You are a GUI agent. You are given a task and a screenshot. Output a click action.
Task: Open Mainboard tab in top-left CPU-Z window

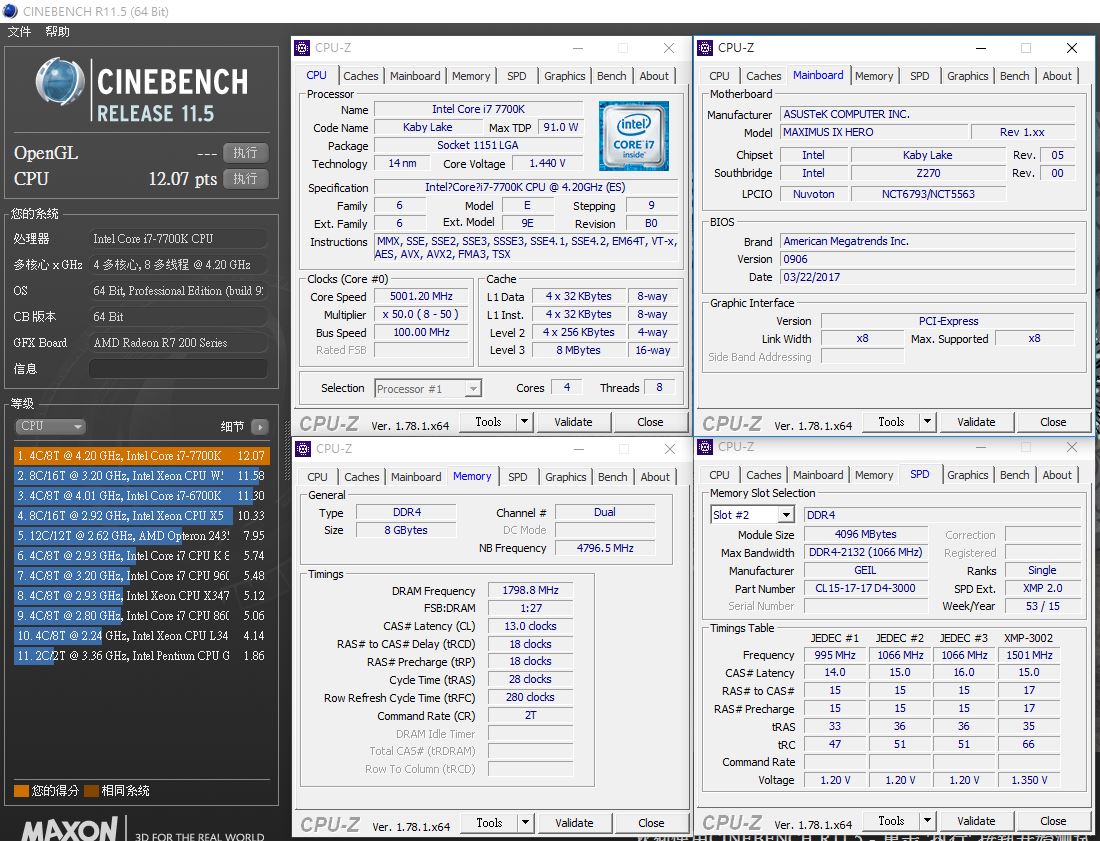pyautogui.click(x=415, y=76)
